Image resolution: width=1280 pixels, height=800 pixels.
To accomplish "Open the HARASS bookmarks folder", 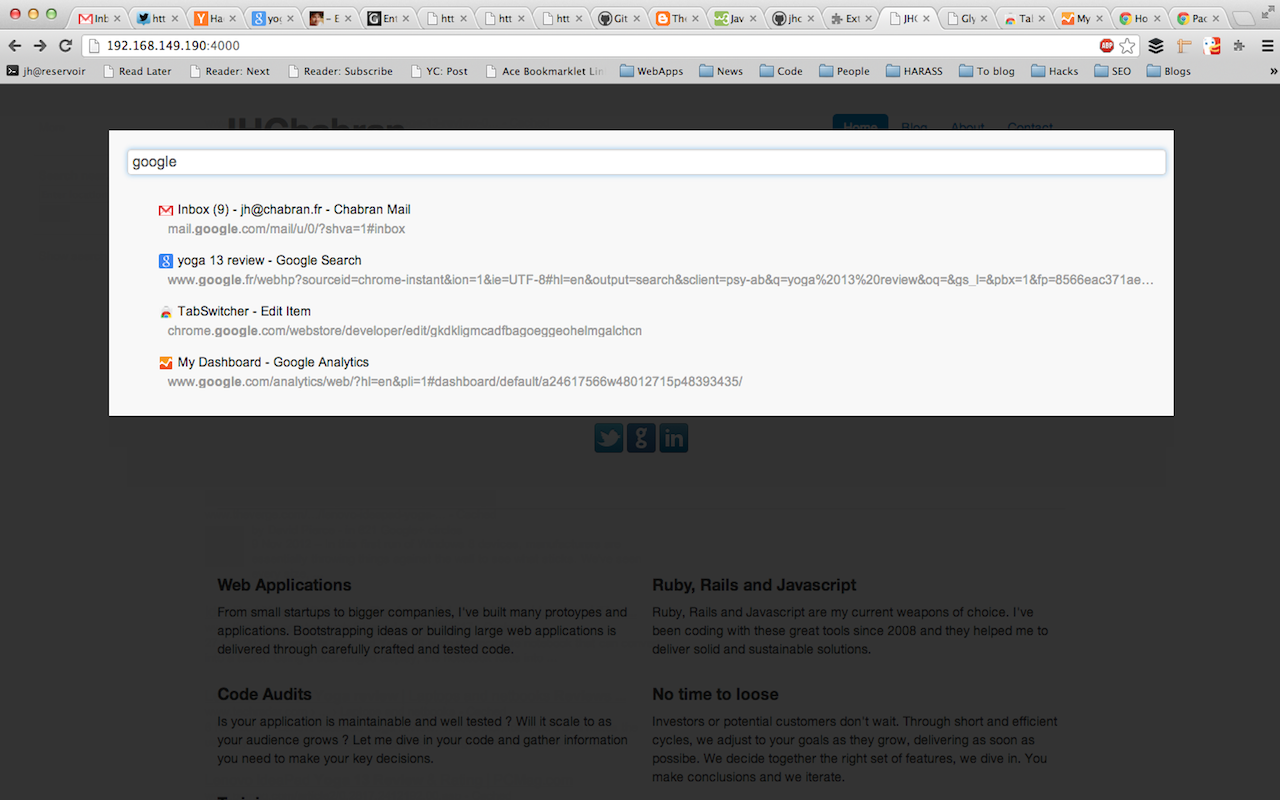I will (914, 71).
